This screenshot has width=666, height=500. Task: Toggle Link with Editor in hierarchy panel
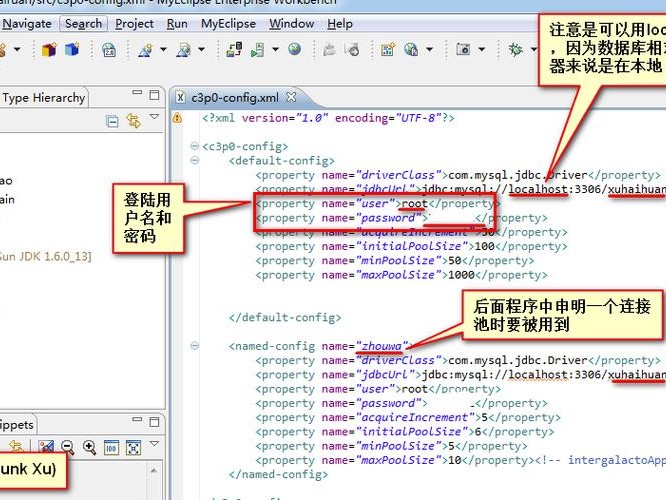[133, 121]
